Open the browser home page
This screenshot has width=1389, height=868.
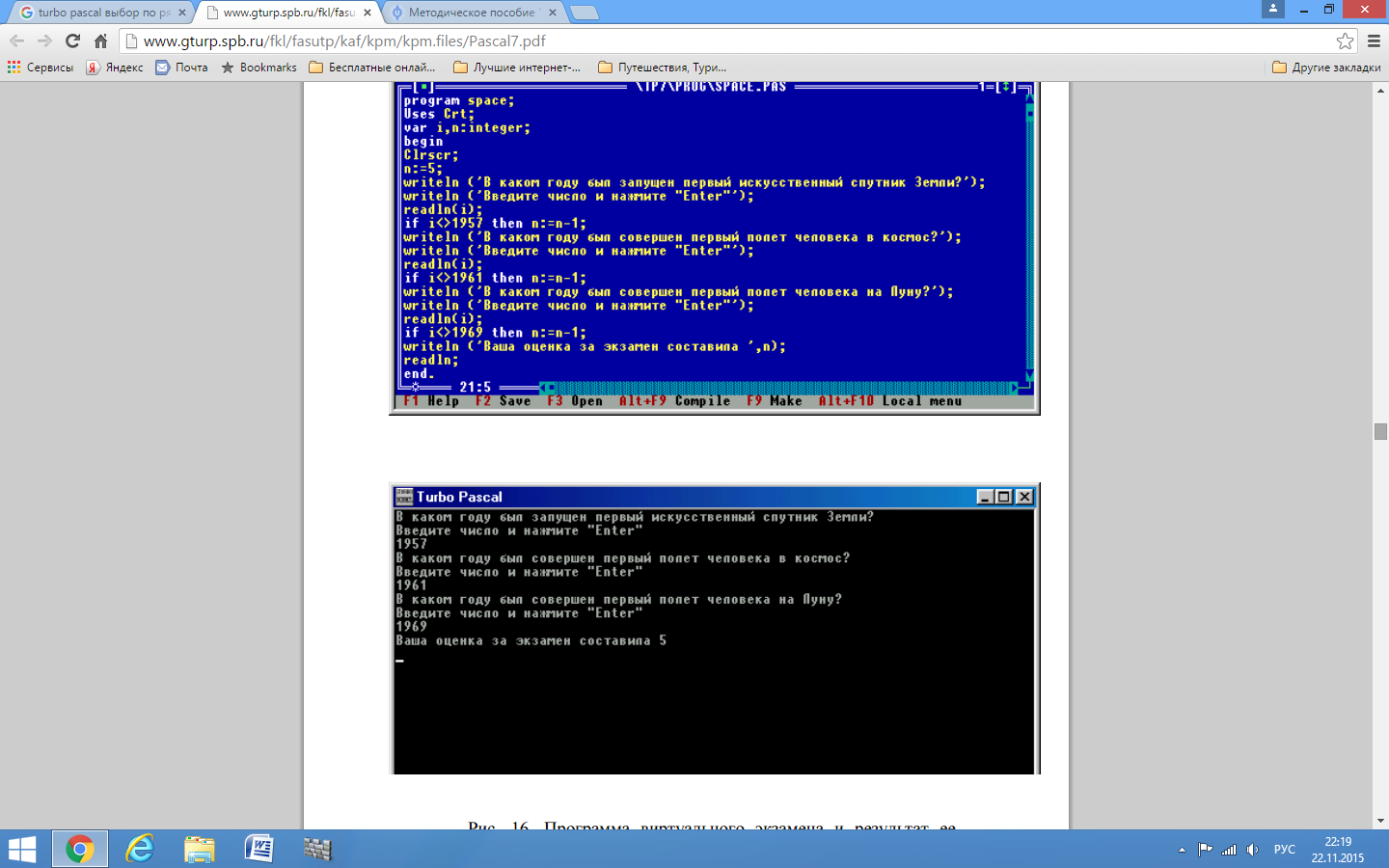[100, 41]
